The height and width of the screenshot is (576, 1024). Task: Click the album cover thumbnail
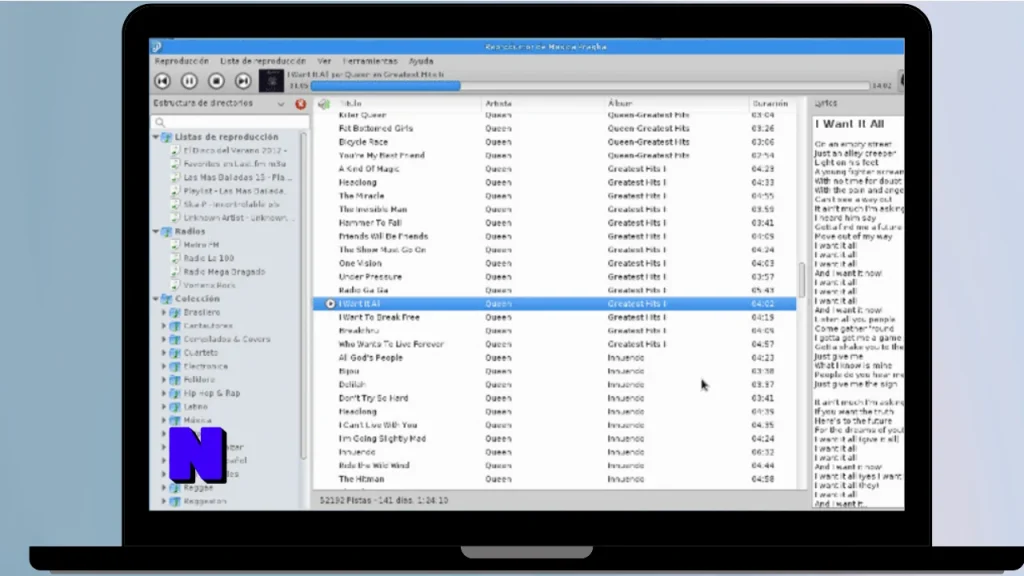(272, 81)
